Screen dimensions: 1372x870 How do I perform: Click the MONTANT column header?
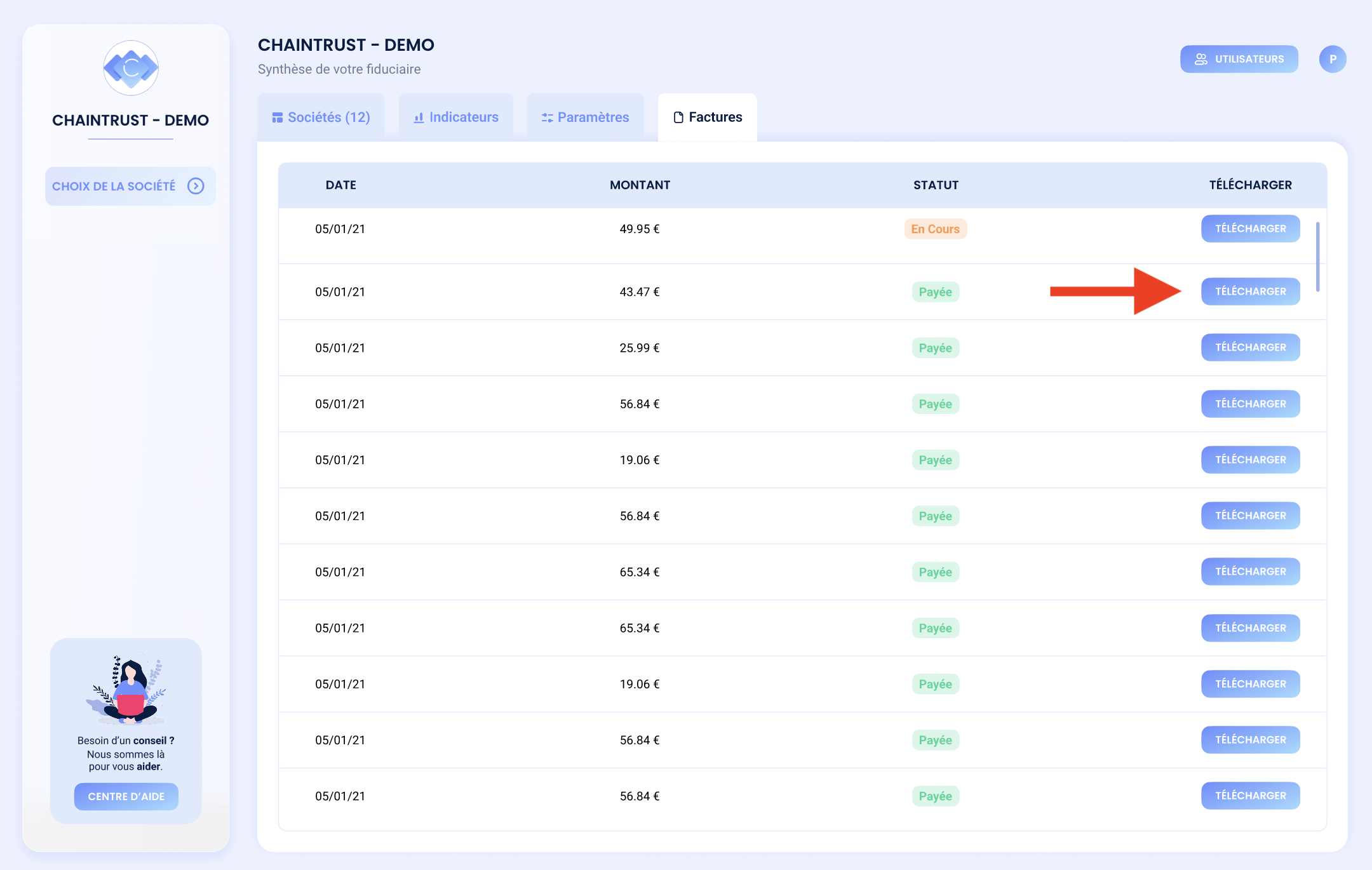point(640,185)
